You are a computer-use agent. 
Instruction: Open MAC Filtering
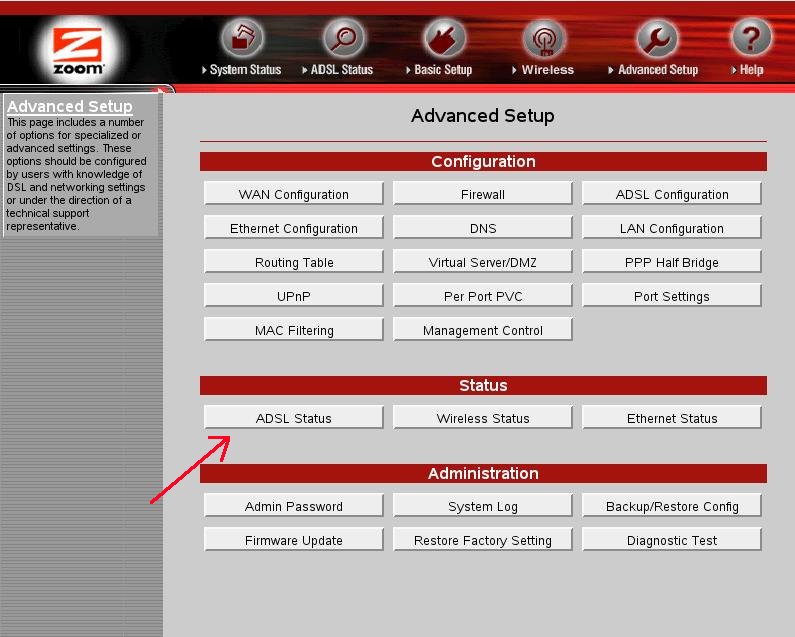pyautogui.click(x=294, y=330)
